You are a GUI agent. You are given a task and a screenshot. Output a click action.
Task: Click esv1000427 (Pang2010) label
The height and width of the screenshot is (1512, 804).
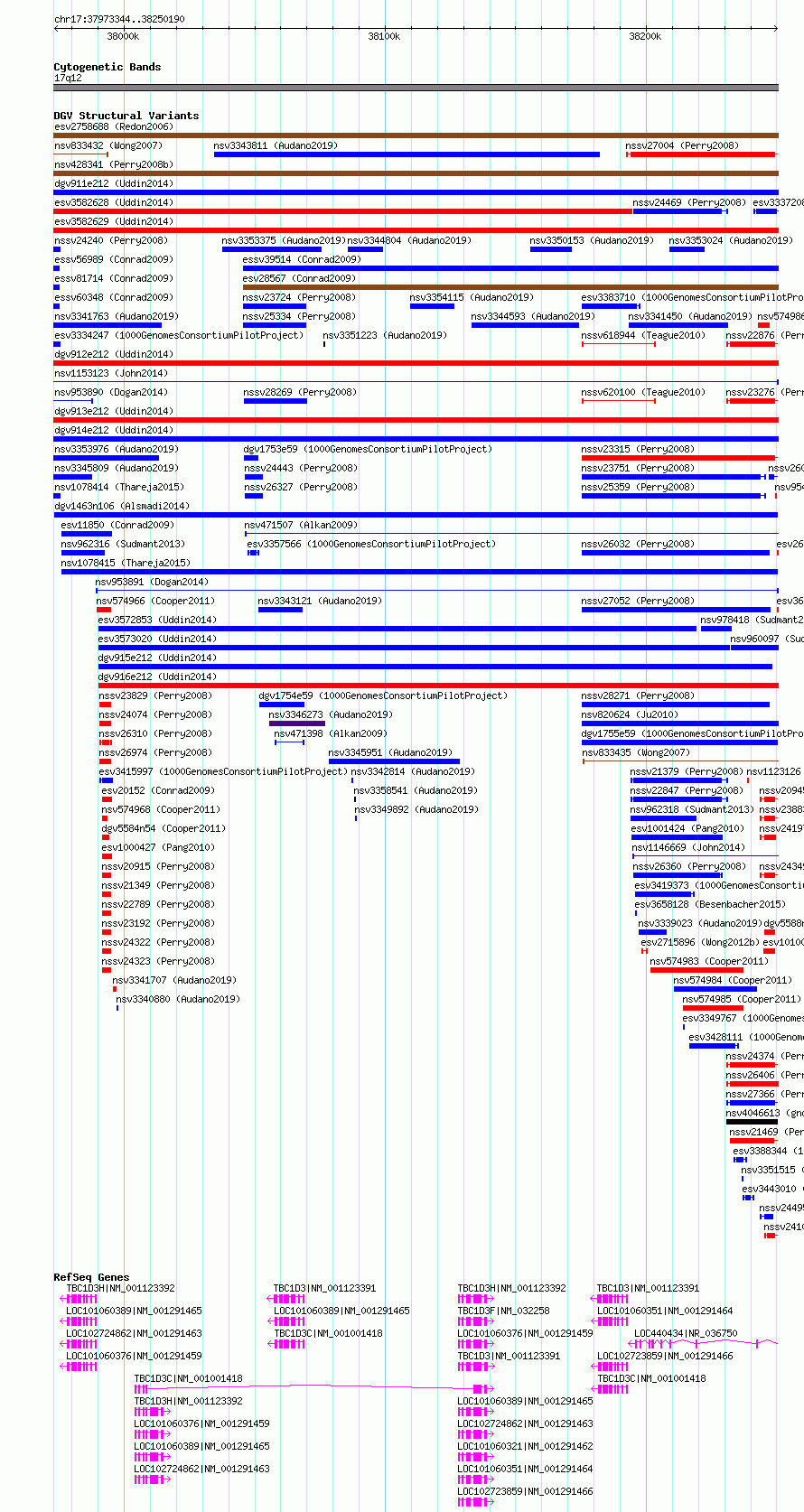[158, 847]
